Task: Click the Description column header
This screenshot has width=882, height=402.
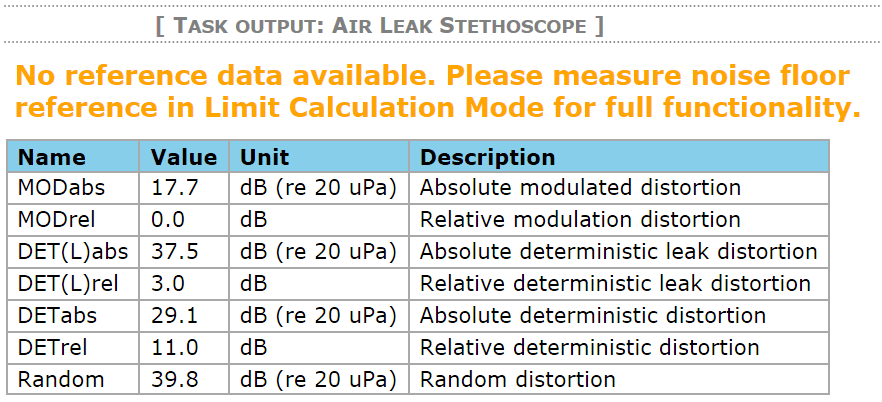Action: tap(619, 157)
